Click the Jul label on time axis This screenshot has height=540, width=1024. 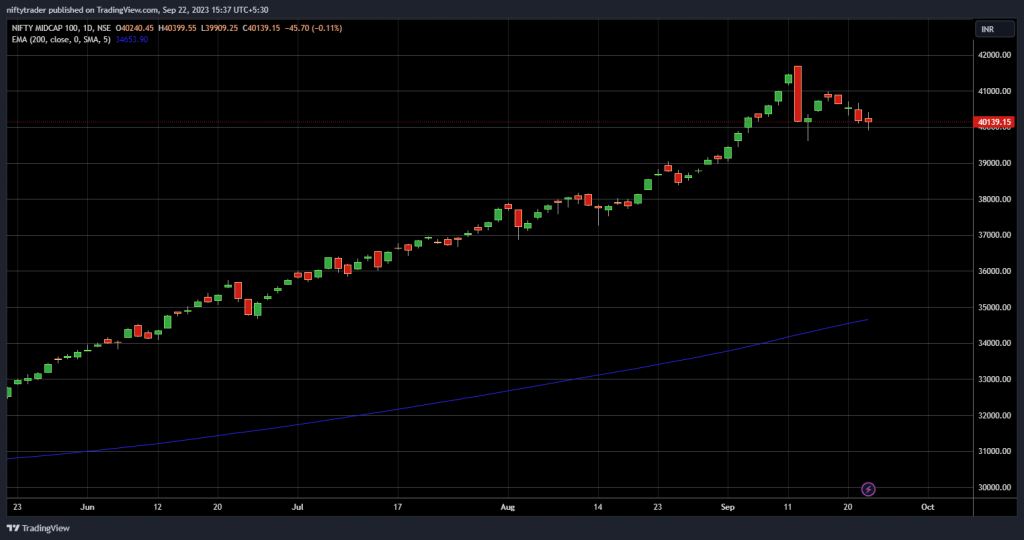[x=298, y=507]
